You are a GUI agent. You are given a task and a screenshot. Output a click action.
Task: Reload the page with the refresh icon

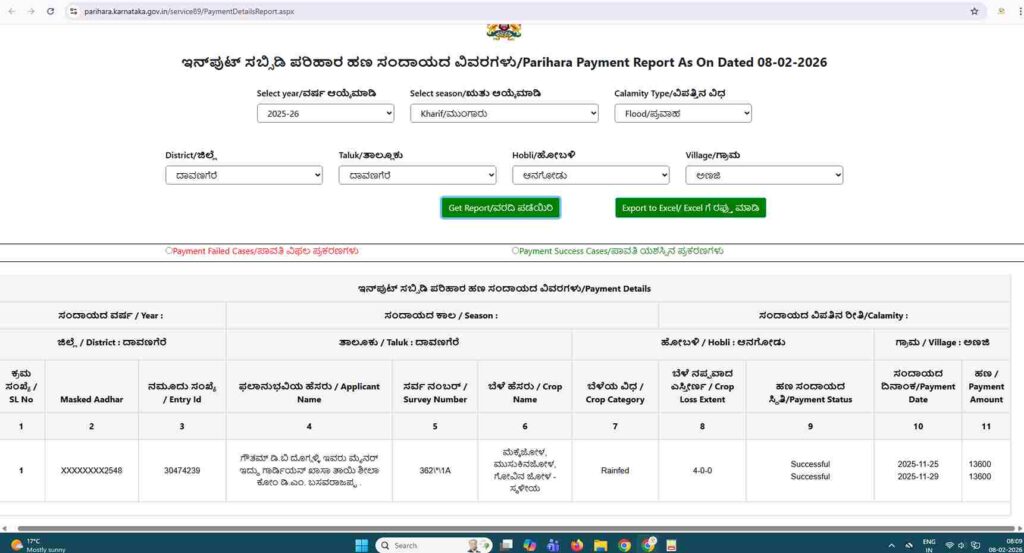point(50,11)
